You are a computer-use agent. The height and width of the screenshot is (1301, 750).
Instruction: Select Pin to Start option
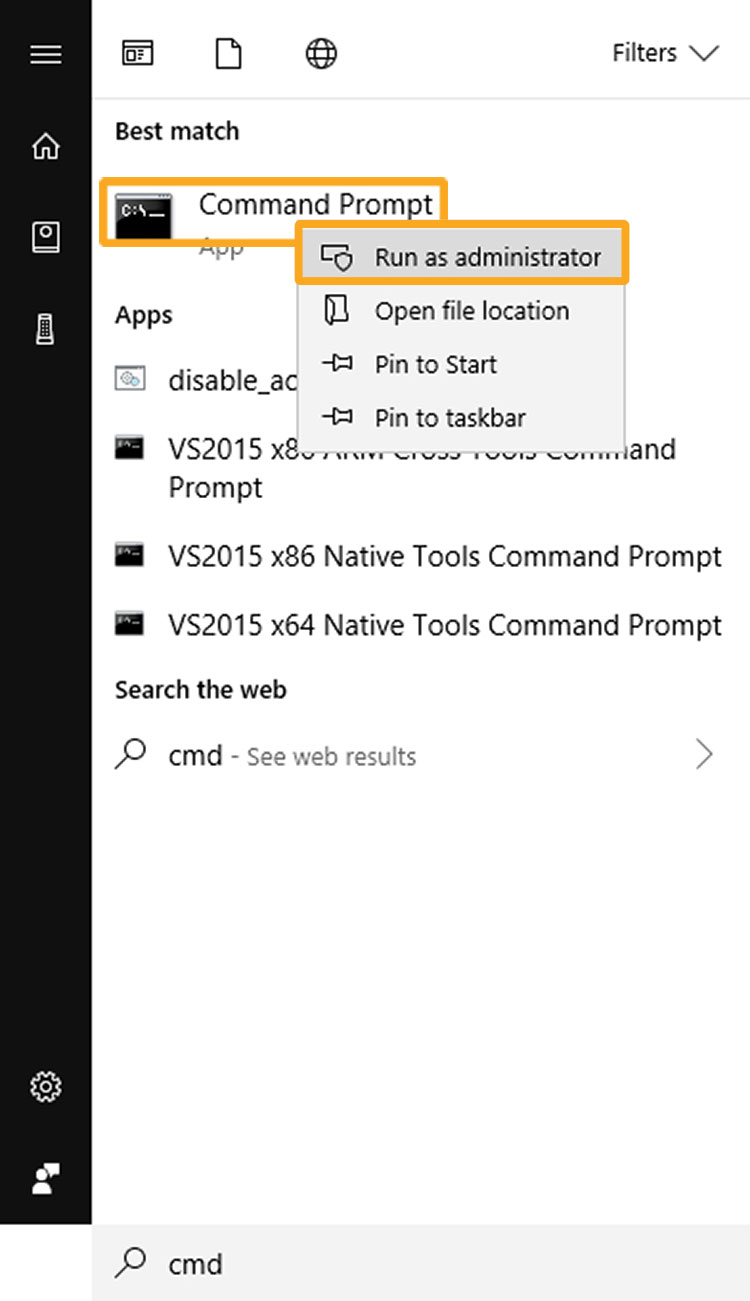[435, 365]
